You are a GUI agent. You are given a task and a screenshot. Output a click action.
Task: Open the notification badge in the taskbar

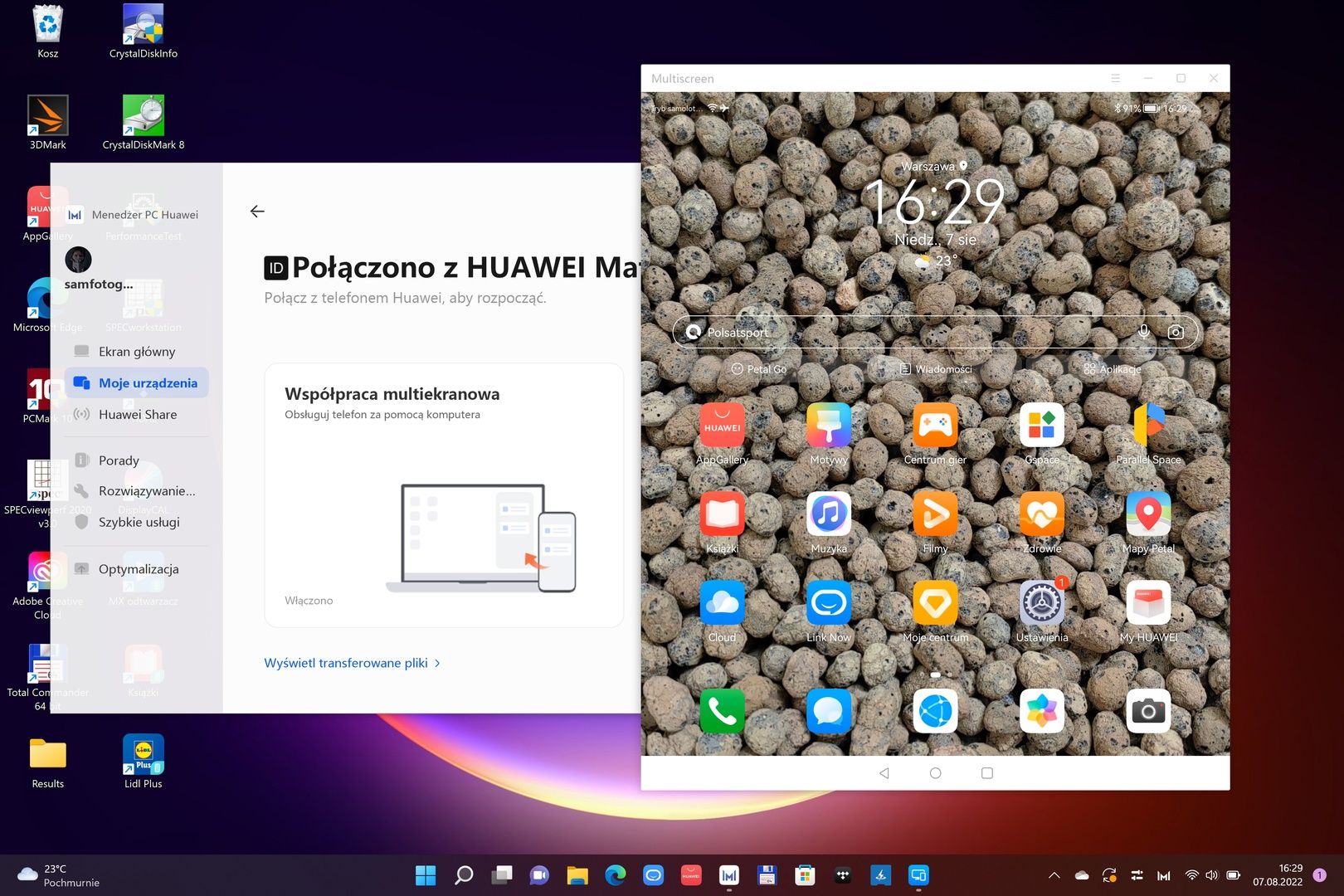coord(1320,875)
